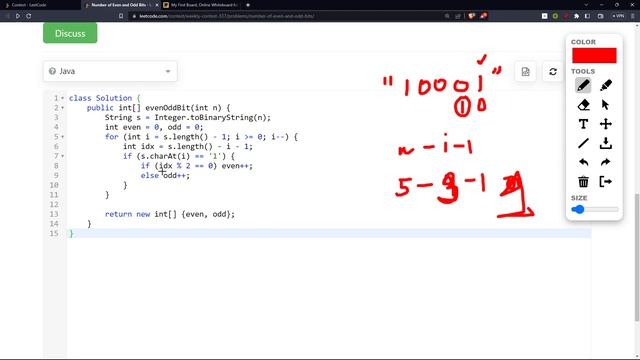Select the text T tool
The image size is (640, 360).
pyautogui.click(x=583, y=124)
